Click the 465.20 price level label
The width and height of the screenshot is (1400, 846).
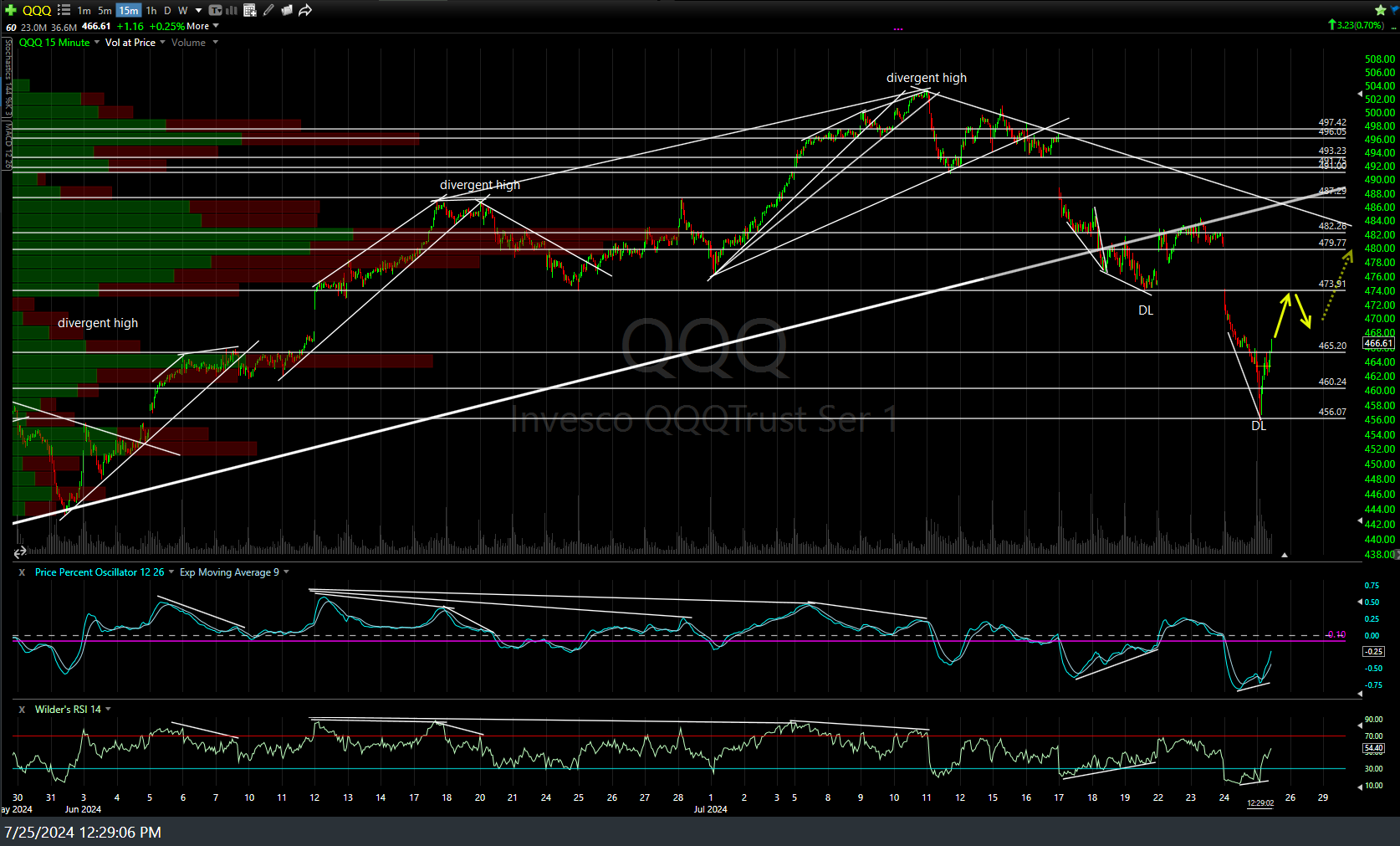point(1332,346)
